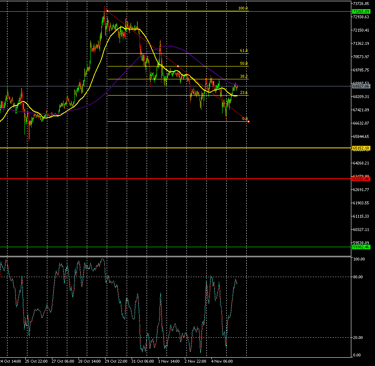Select the trendline's middle anchor handle
The image size is (375, 366).
point(178,66)
